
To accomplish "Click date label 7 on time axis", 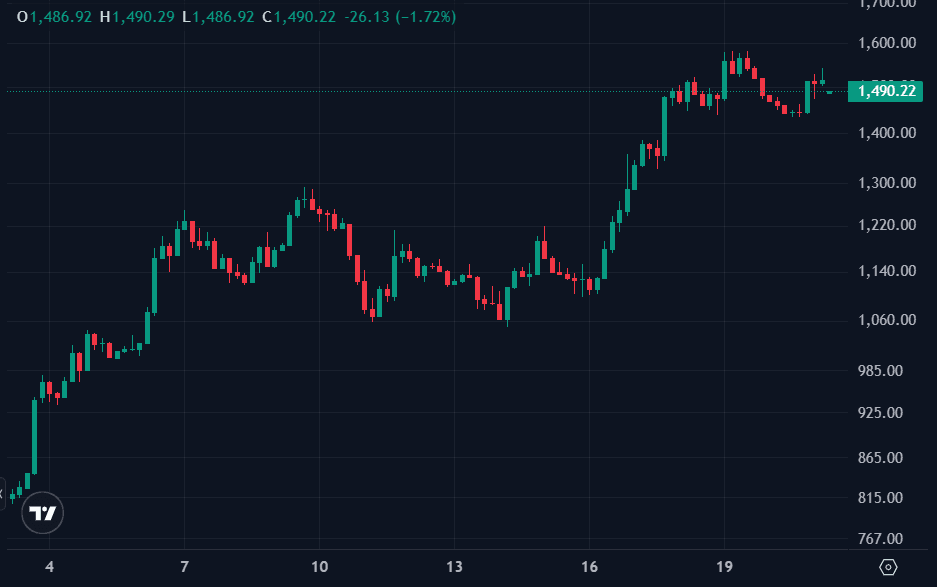I will point(185,567).
